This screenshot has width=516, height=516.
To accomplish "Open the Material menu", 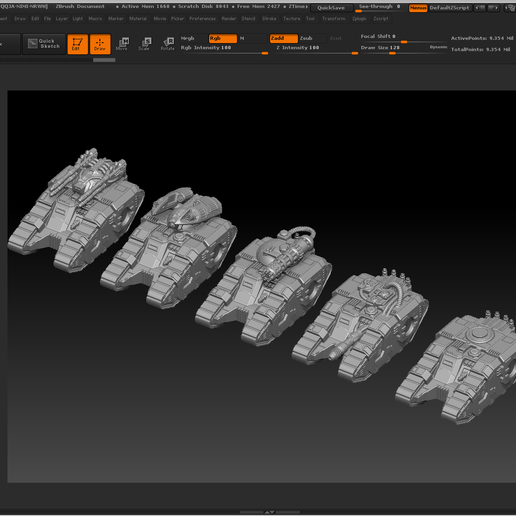I will tap(138, 19).
